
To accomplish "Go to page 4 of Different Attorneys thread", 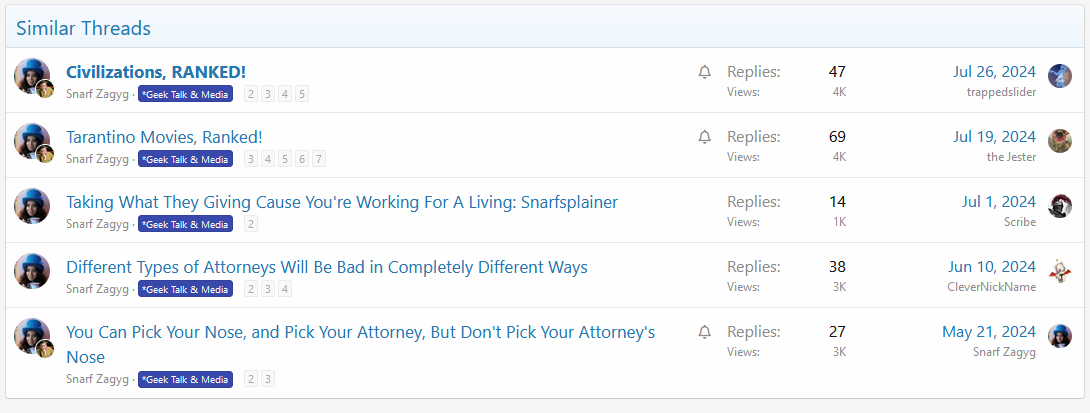I will pyautogui.click(x=285, y=289).
